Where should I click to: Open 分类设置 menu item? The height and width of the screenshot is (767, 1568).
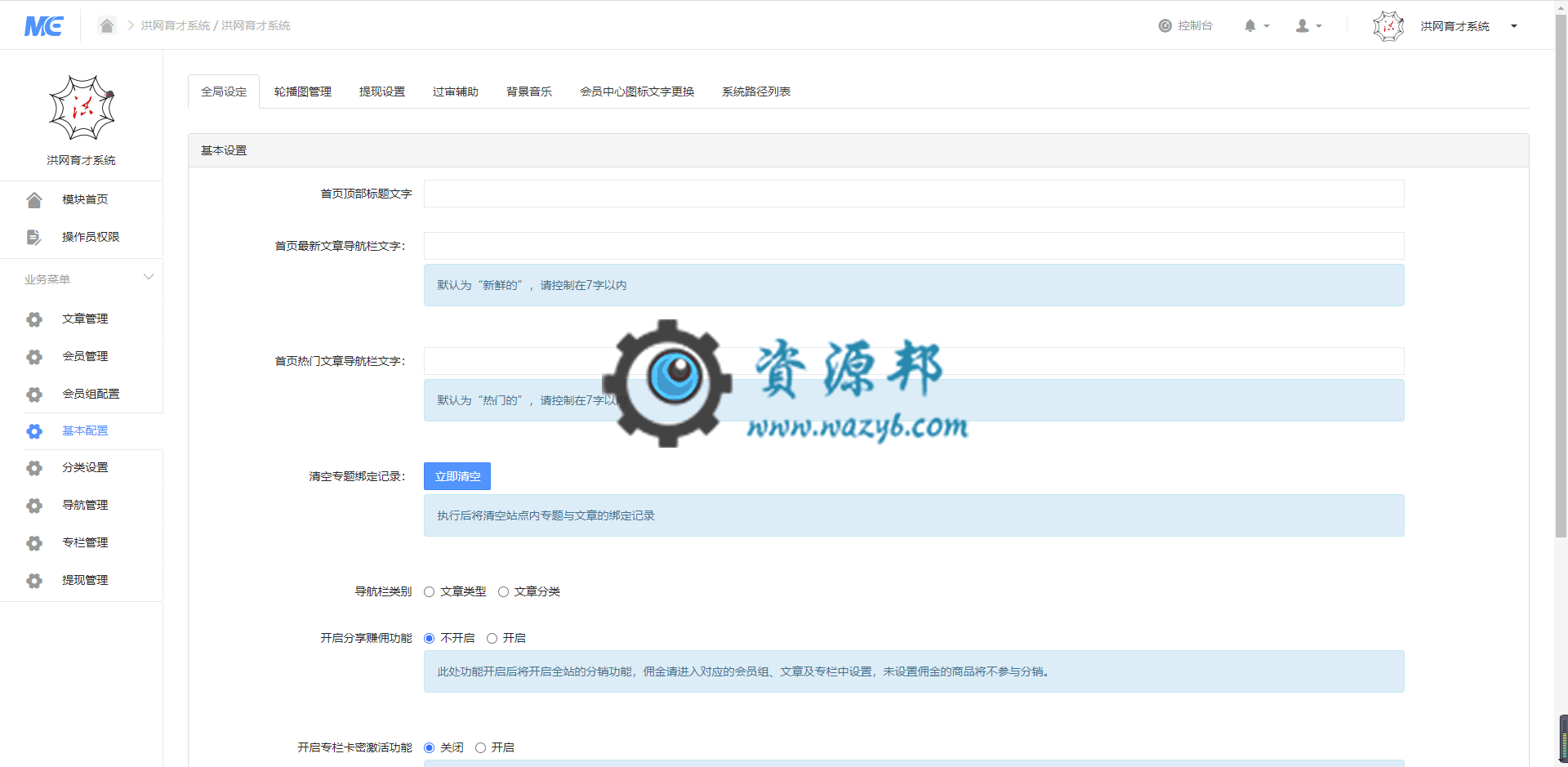point(85,467)
